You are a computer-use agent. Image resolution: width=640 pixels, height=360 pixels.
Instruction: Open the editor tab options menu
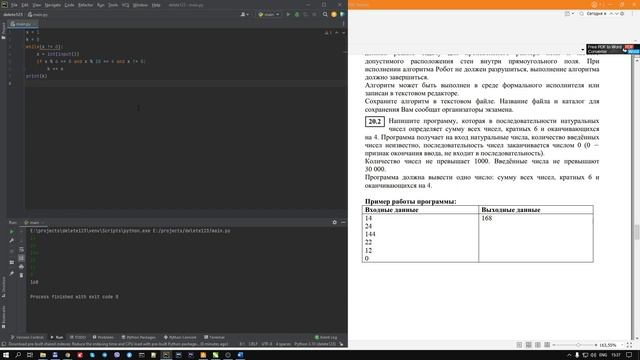[x=343, y=24]
